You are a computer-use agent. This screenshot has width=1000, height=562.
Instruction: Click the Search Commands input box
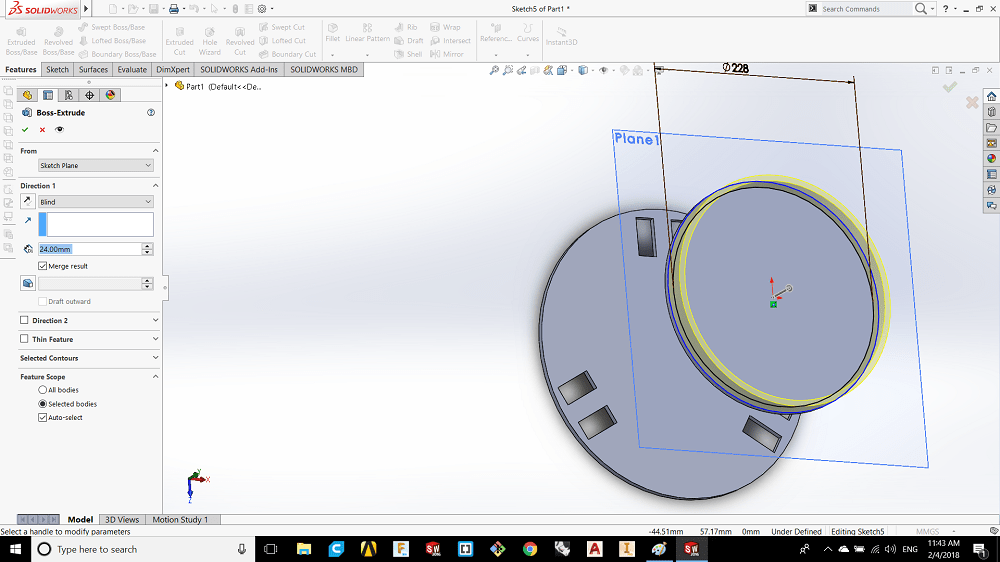[865, 9]
